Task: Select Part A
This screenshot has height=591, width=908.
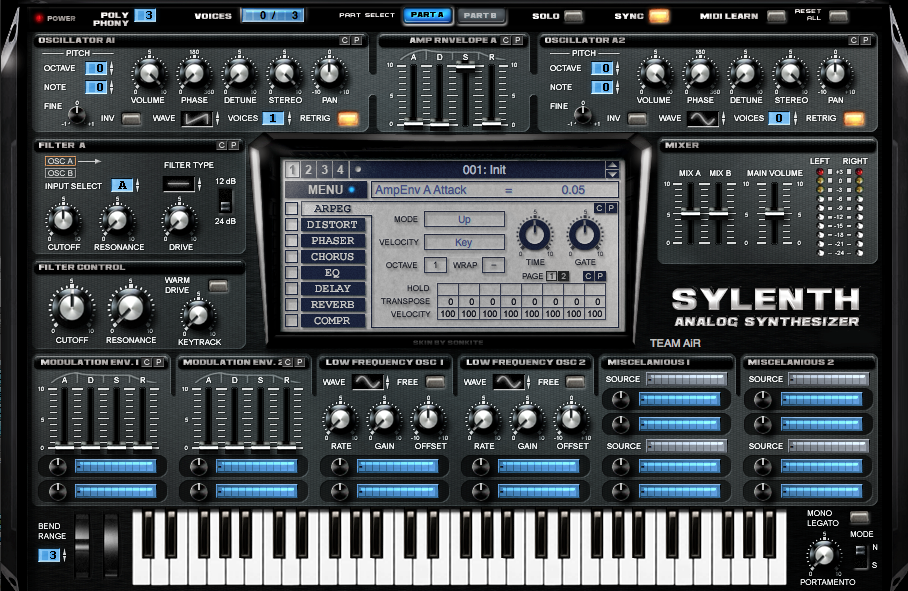Action: 427,15
